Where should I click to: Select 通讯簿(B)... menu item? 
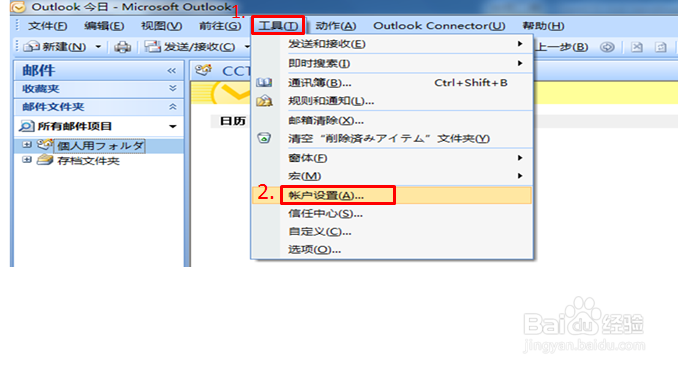[392, 83]
